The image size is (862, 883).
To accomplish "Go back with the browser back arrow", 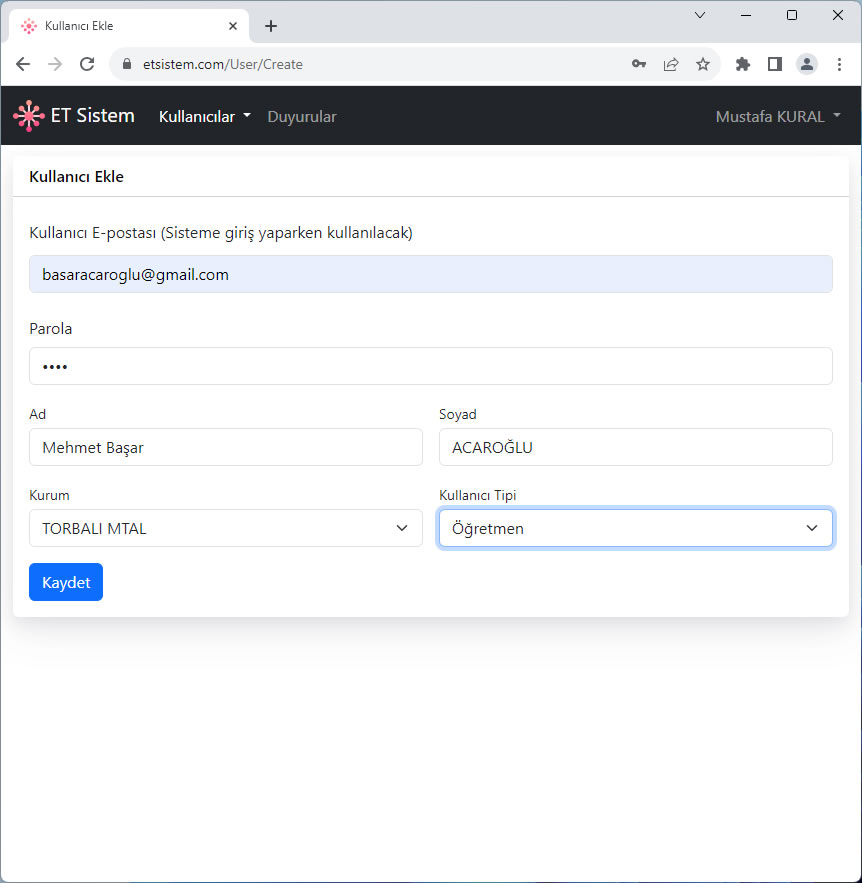I will (x=23, y=64).
